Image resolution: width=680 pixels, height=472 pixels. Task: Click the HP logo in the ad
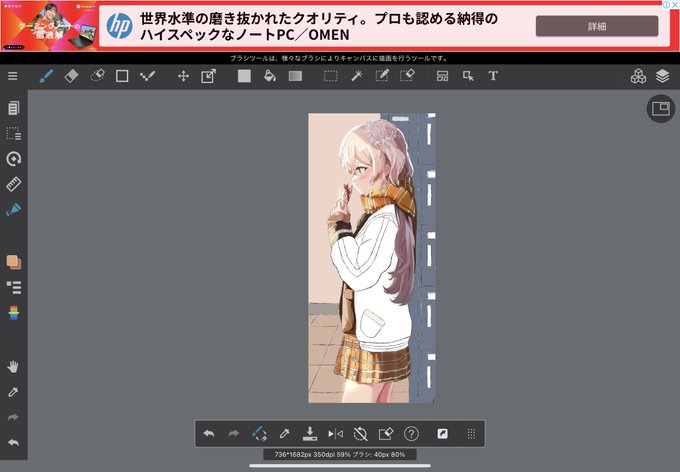(x=119, y=26)
